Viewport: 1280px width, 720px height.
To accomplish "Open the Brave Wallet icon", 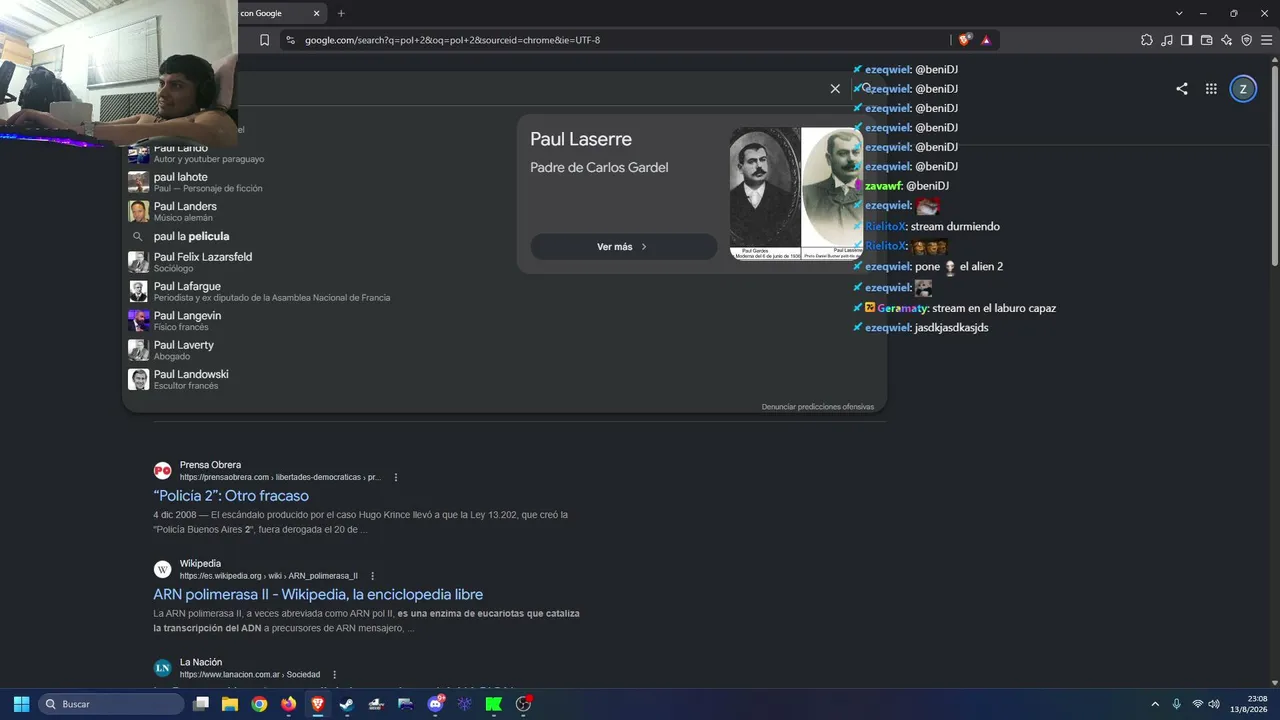I will (1206, 40).
